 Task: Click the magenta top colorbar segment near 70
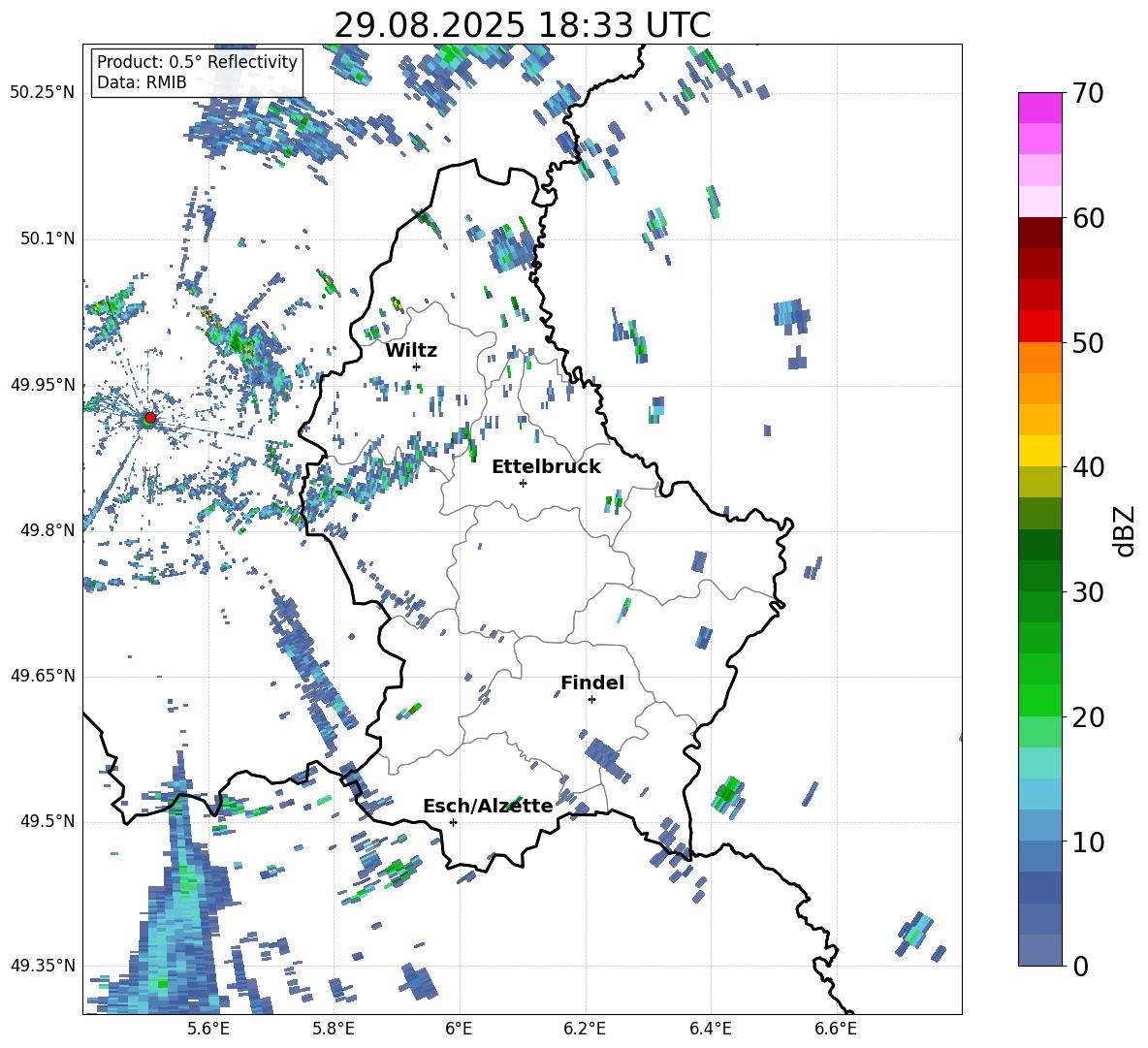pos(1040,109)
